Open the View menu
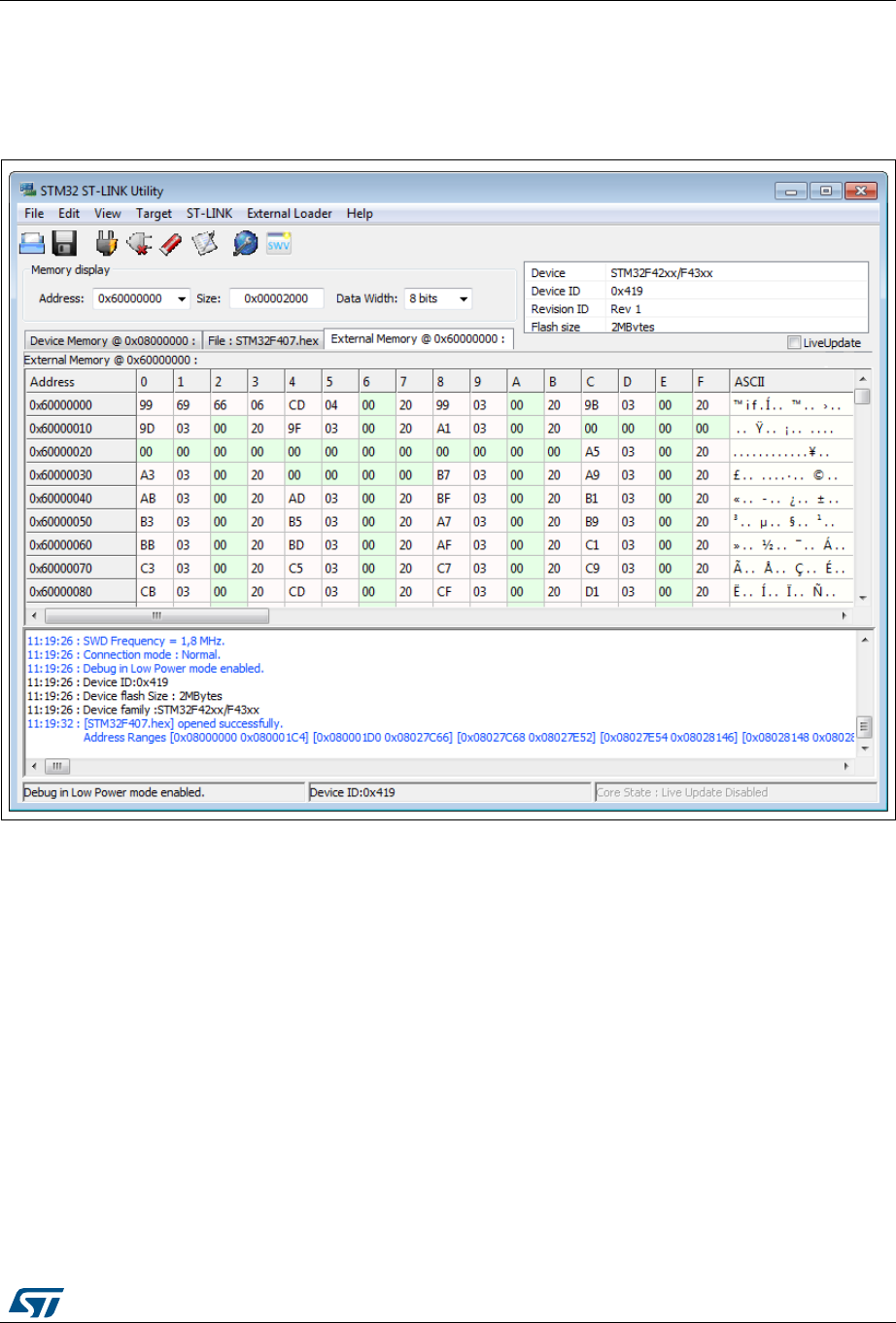 coord(108,213)
